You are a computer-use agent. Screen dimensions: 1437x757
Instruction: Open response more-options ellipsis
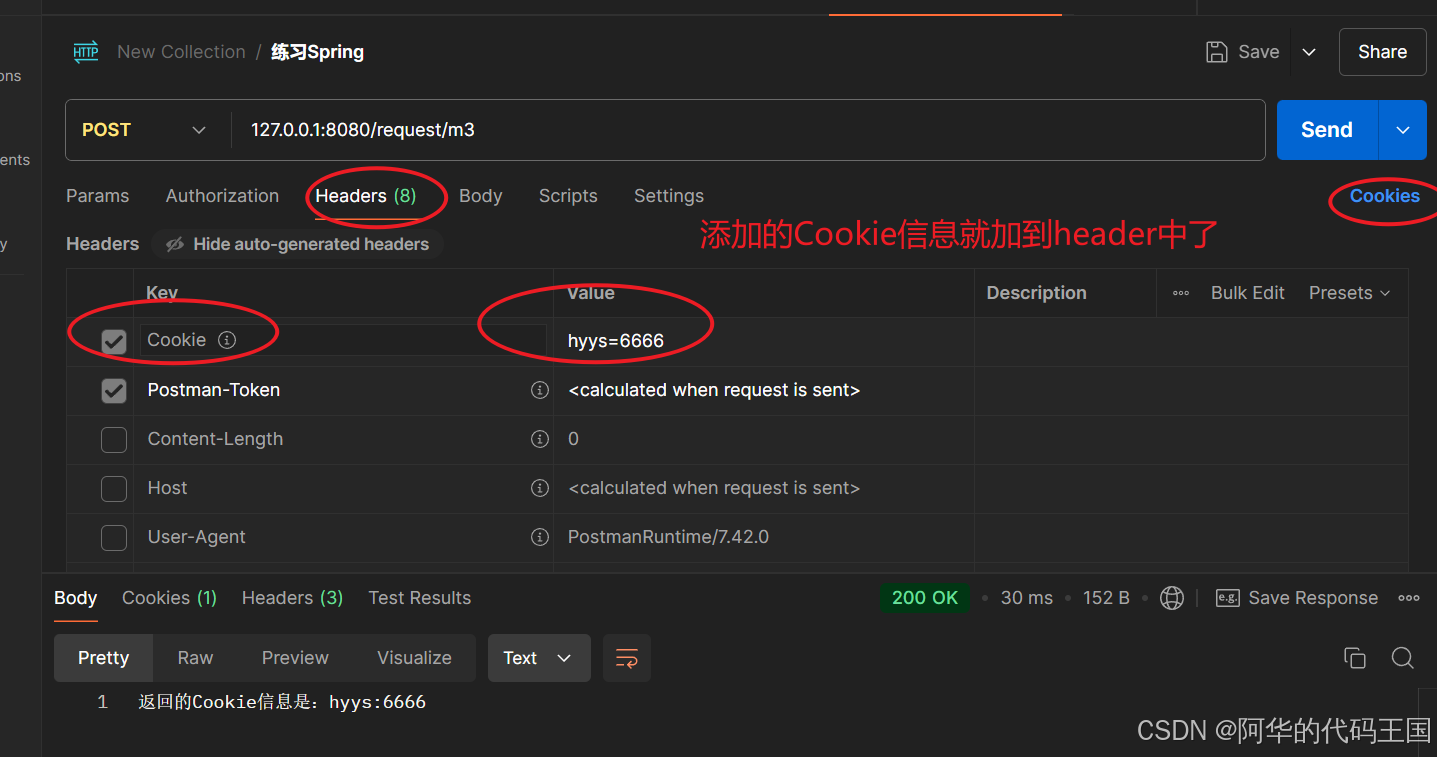coord(1409,598)
